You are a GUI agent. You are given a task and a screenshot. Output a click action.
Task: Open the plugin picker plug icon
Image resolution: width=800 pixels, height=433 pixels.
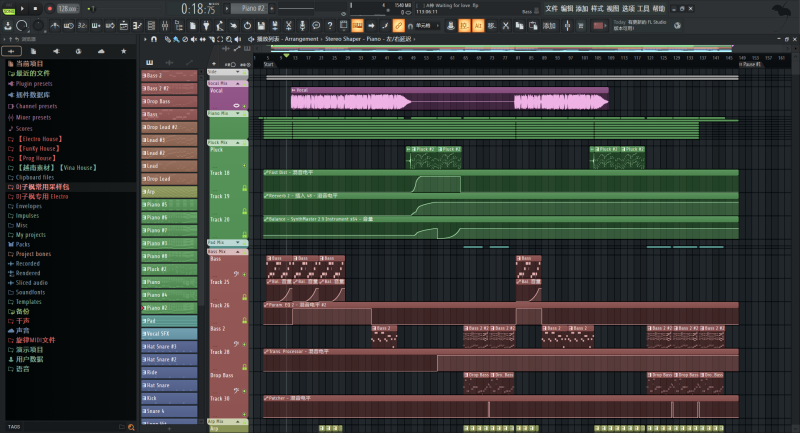[x=206, y=26]
